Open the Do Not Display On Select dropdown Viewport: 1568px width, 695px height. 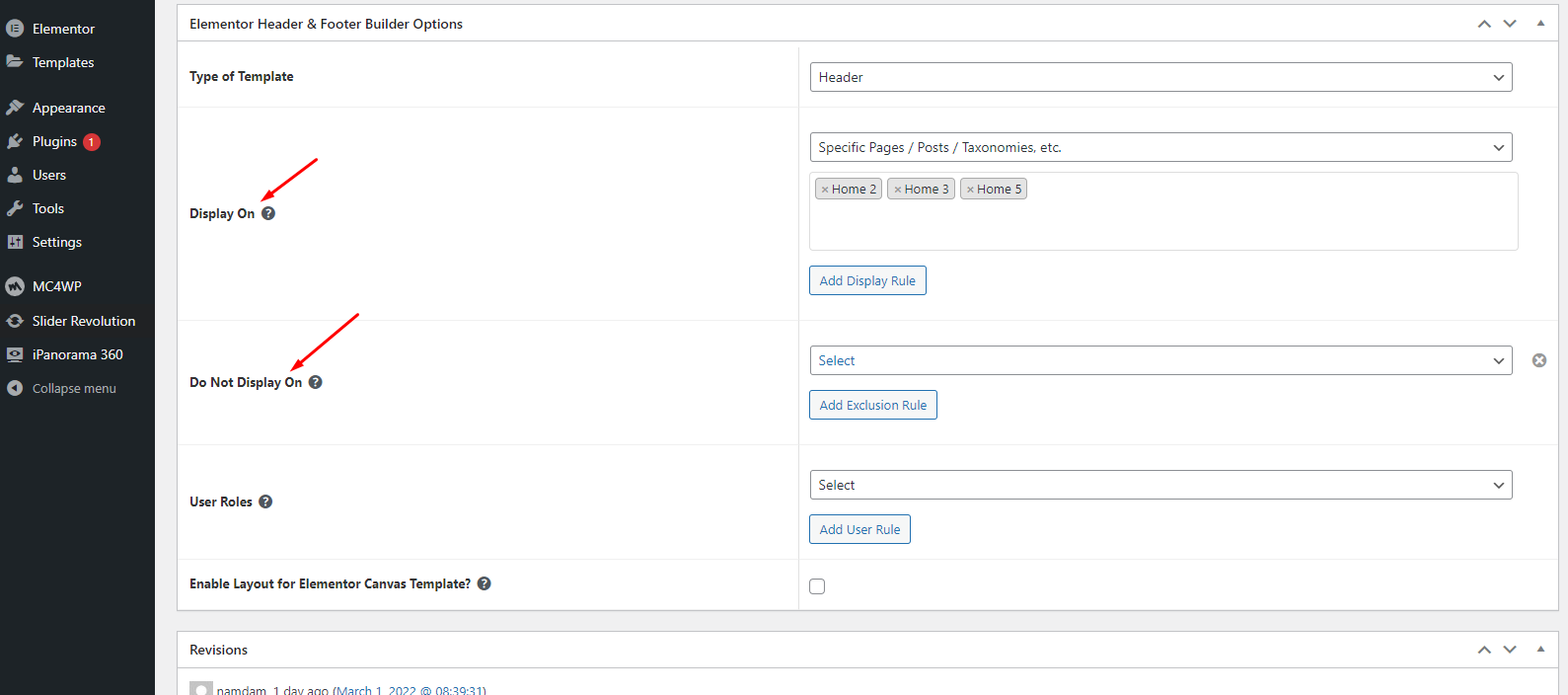(1160, 360)
